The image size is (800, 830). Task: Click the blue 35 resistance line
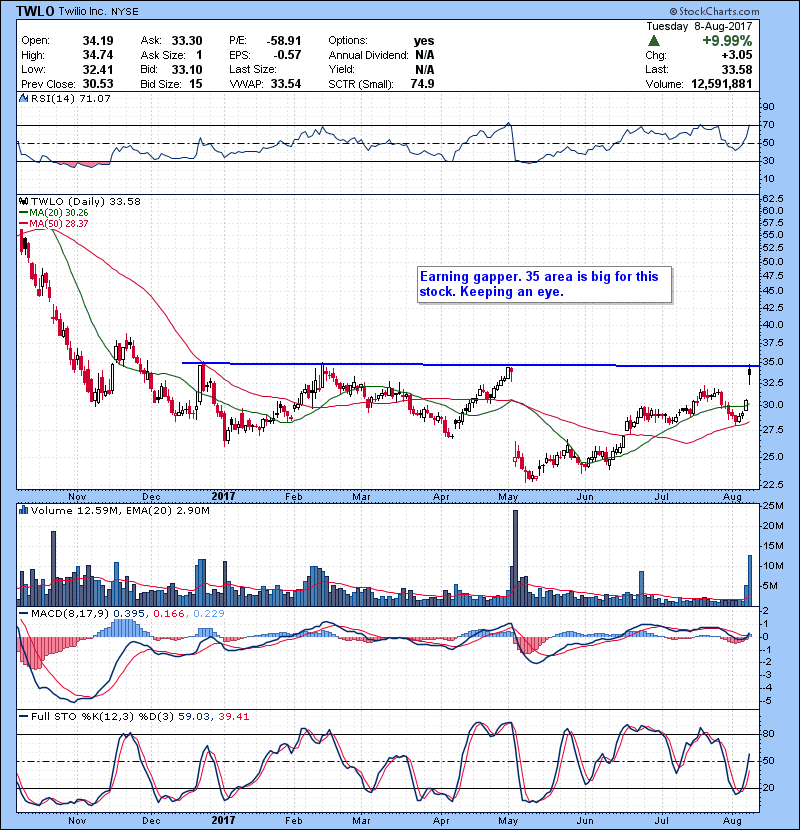470,364
